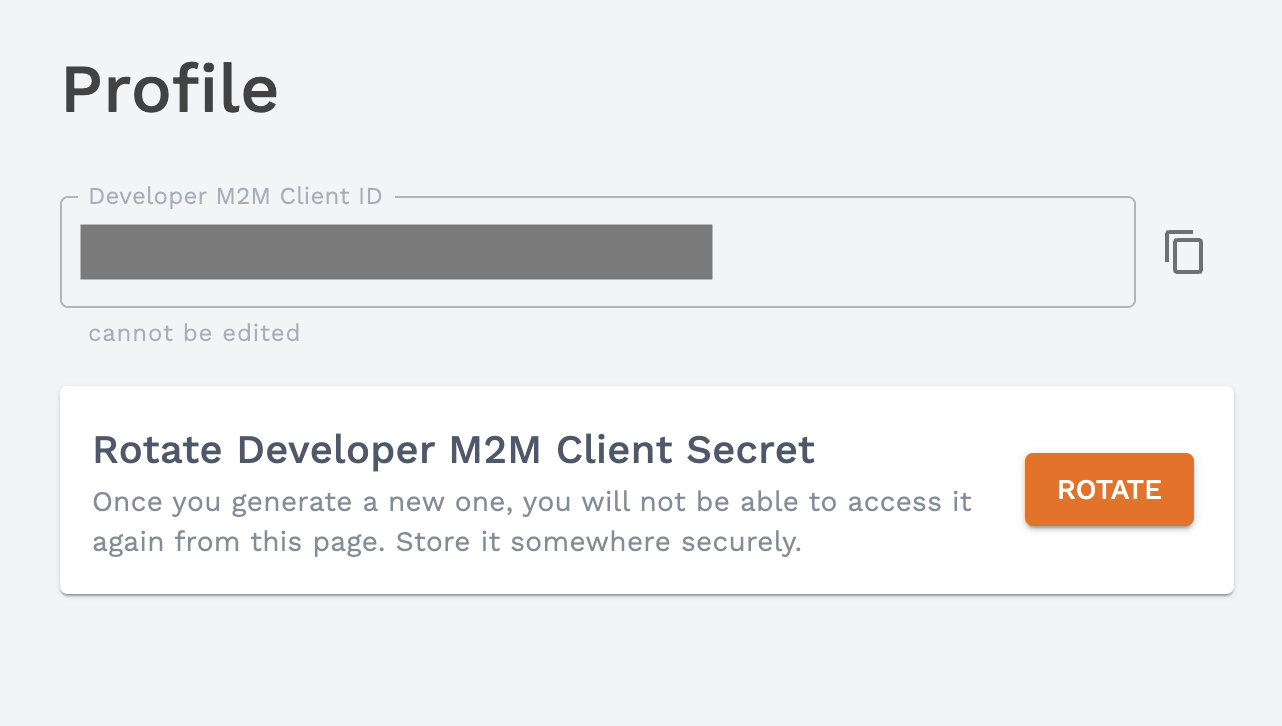Activate the copy control next to the input
The height and width of the screenshot is (726, 1282).
1184,252
